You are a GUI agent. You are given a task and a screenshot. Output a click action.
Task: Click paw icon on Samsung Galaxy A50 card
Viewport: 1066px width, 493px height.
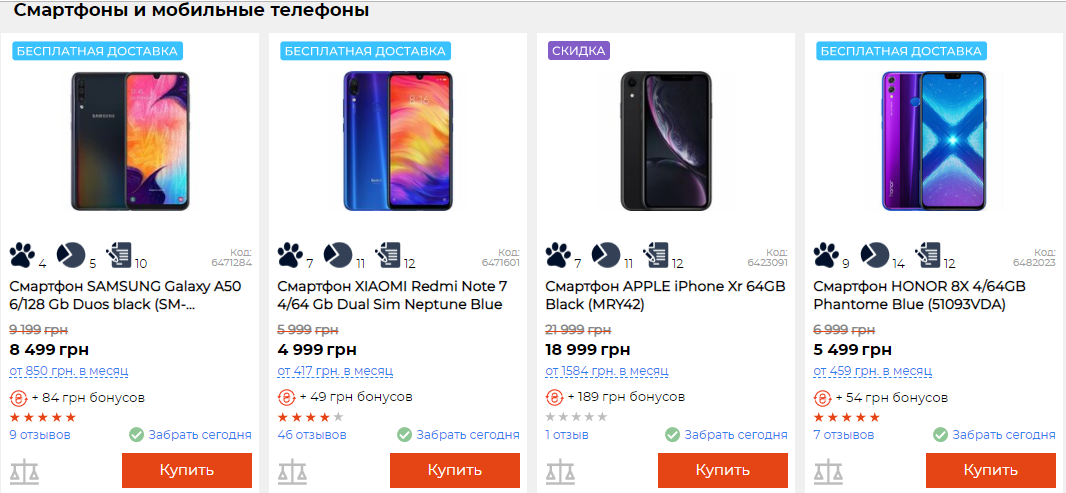(x=22, y=255)
